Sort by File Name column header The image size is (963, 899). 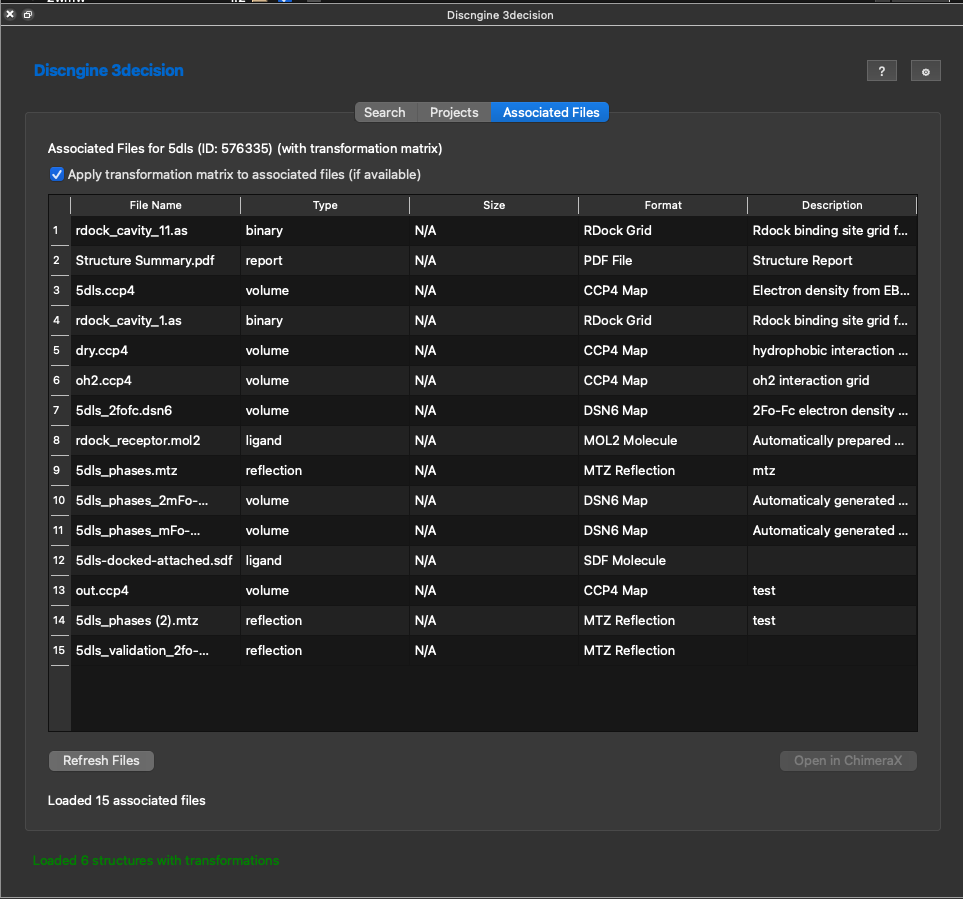point(155,205)
